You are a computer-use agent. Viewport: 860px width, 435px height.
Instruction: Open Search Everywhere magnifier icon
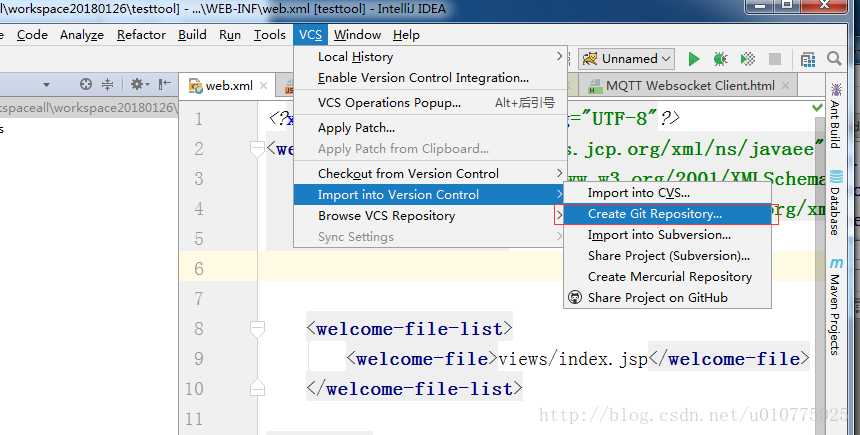click(x=834, y=58)
